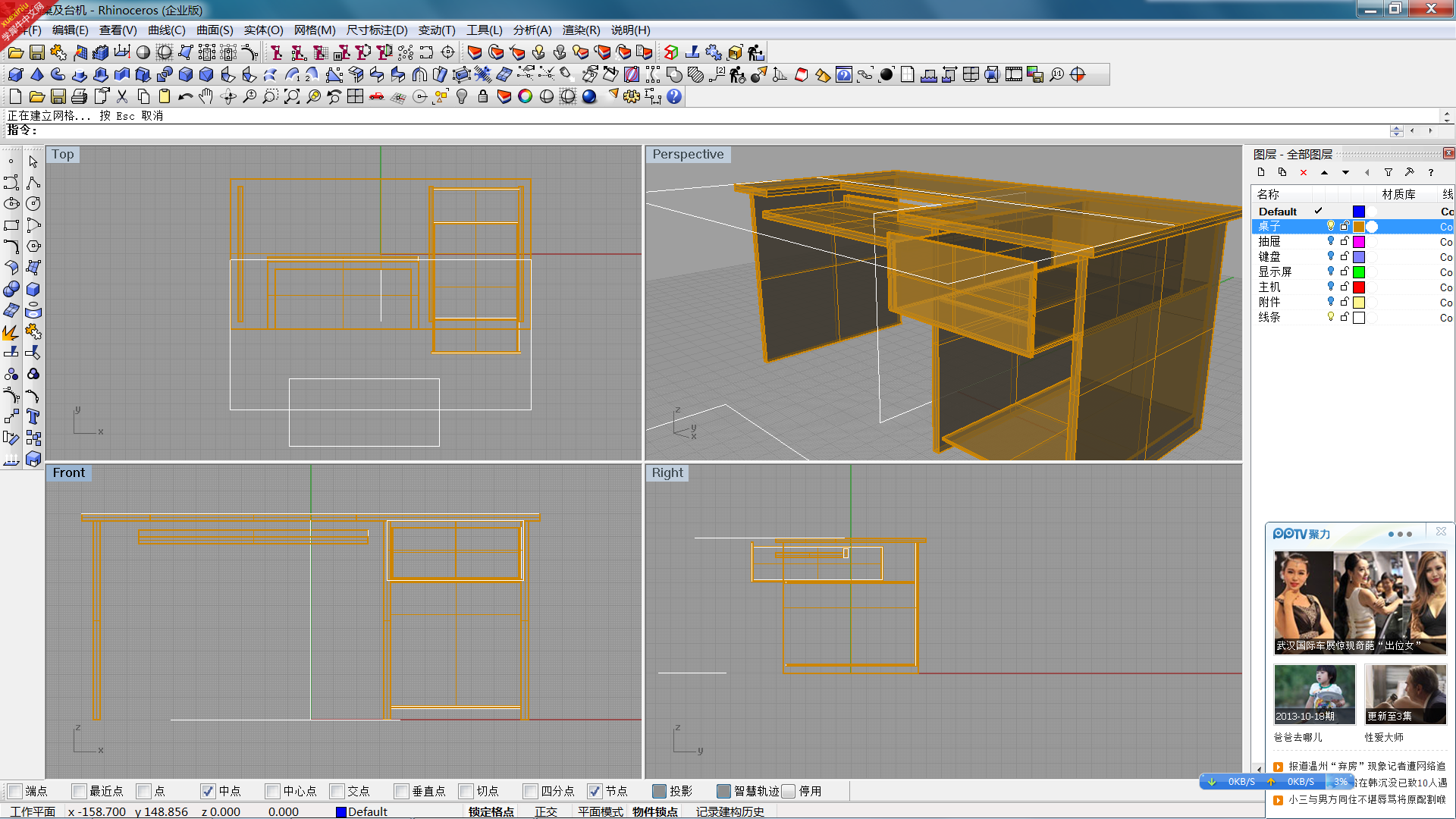Open 爸爸去哪儿 thumbnail in PPTV popup
Viewport: 1456px width, 819px height.
(x=1314, y=695)
